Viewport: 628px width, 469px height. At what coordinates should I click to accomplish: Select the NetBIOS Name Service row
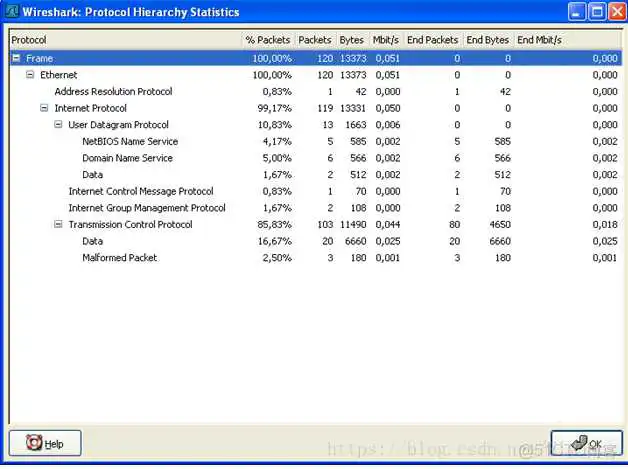pos(316,141)
